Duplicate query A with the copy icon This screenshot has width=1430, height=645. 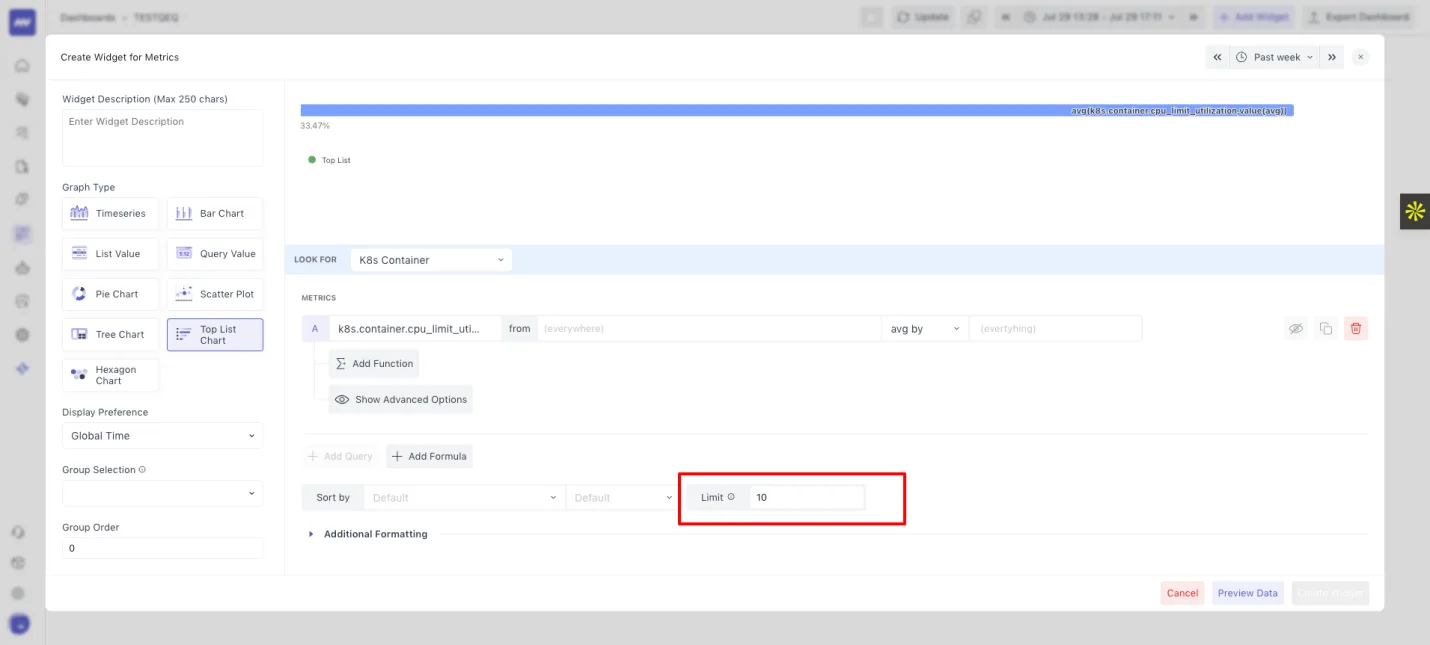(1326, 328)
